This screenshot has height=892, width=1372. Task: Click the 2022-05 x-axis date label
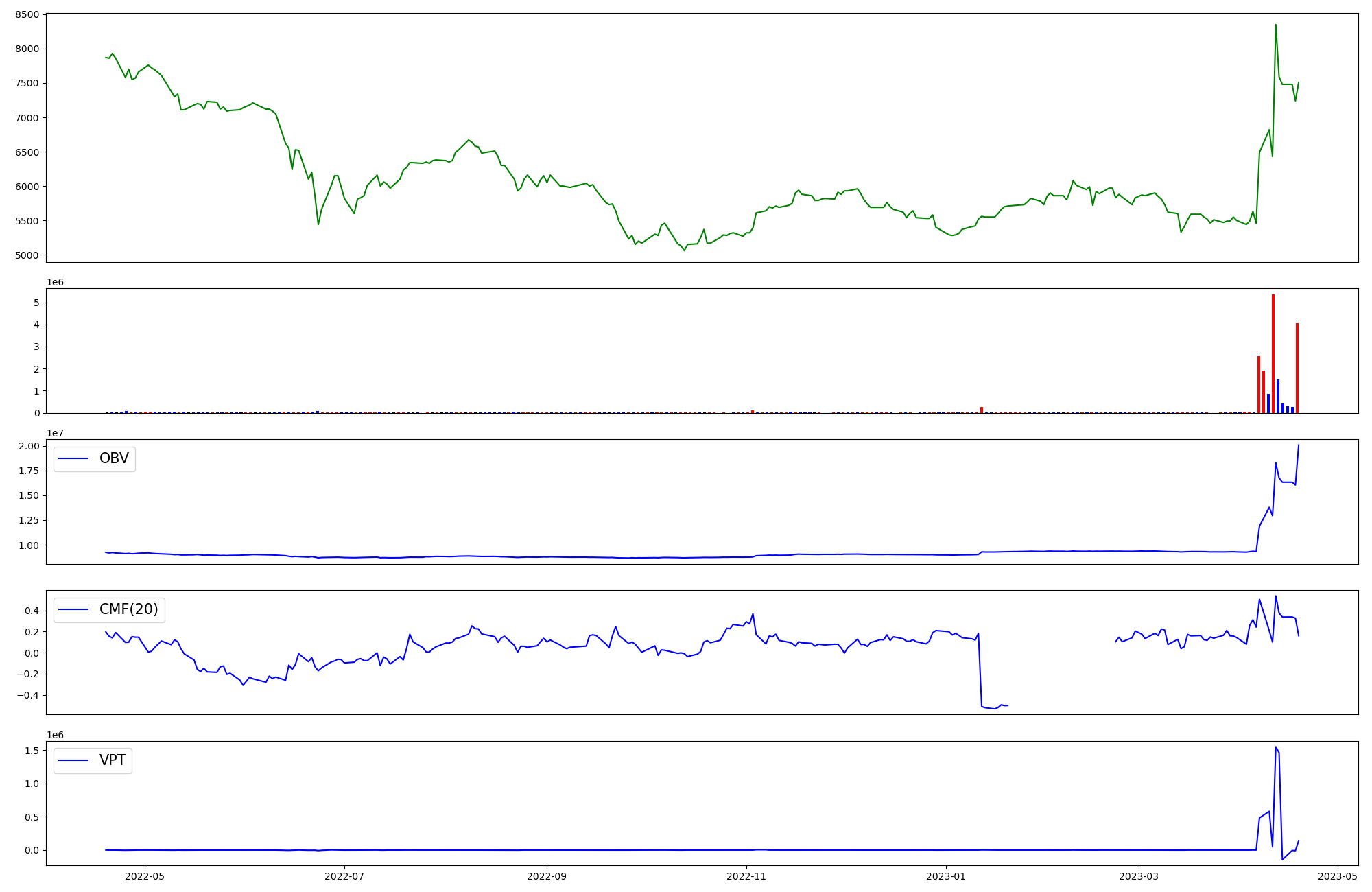click(144, 876)
